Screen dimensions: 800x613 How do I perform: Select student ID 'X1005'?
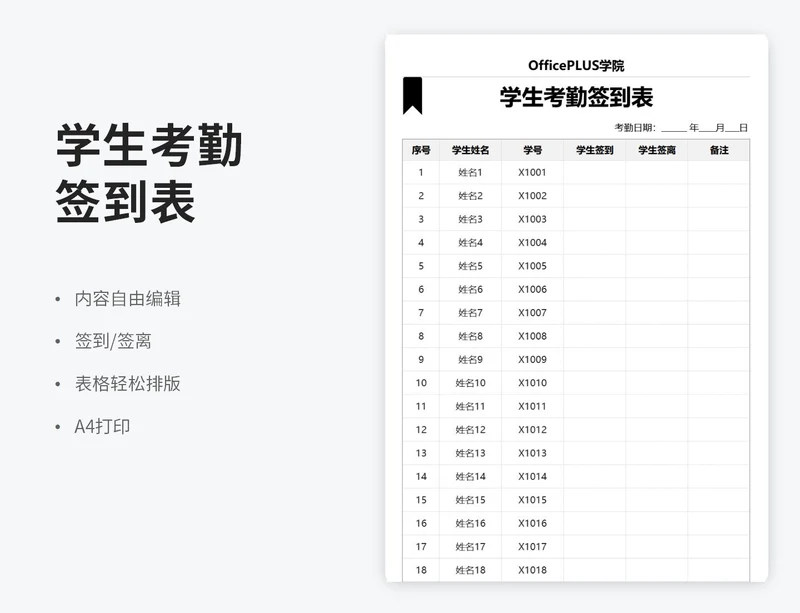[x=532, y=266]
